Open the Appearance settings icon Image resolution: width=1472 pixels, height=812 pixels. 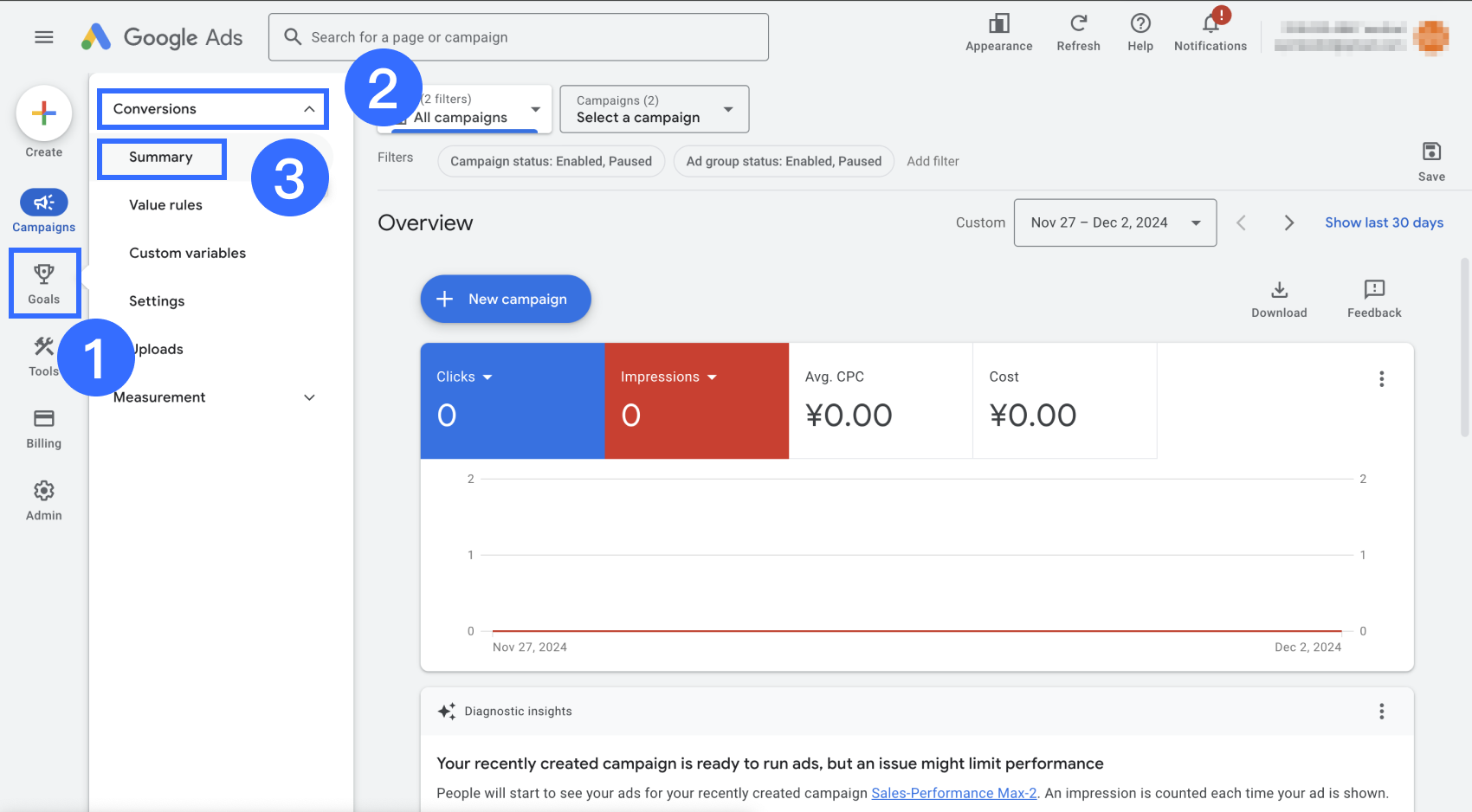998,32
